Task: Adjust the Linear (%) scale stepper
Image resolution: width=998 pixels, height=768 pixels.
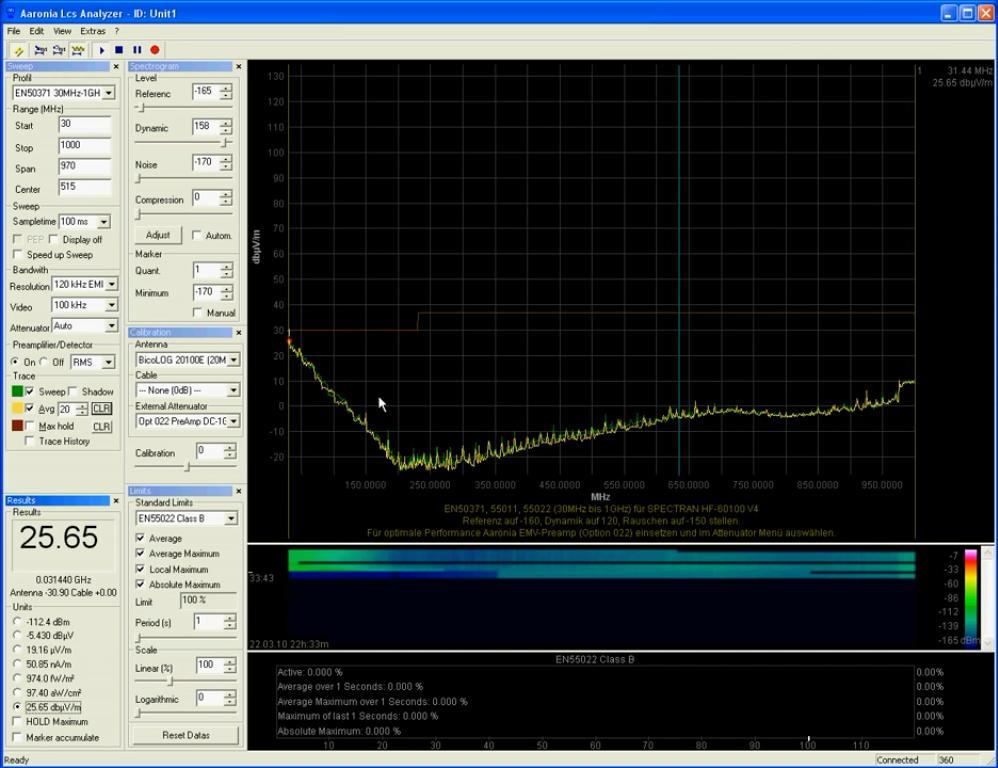Action: click(230, 666)
